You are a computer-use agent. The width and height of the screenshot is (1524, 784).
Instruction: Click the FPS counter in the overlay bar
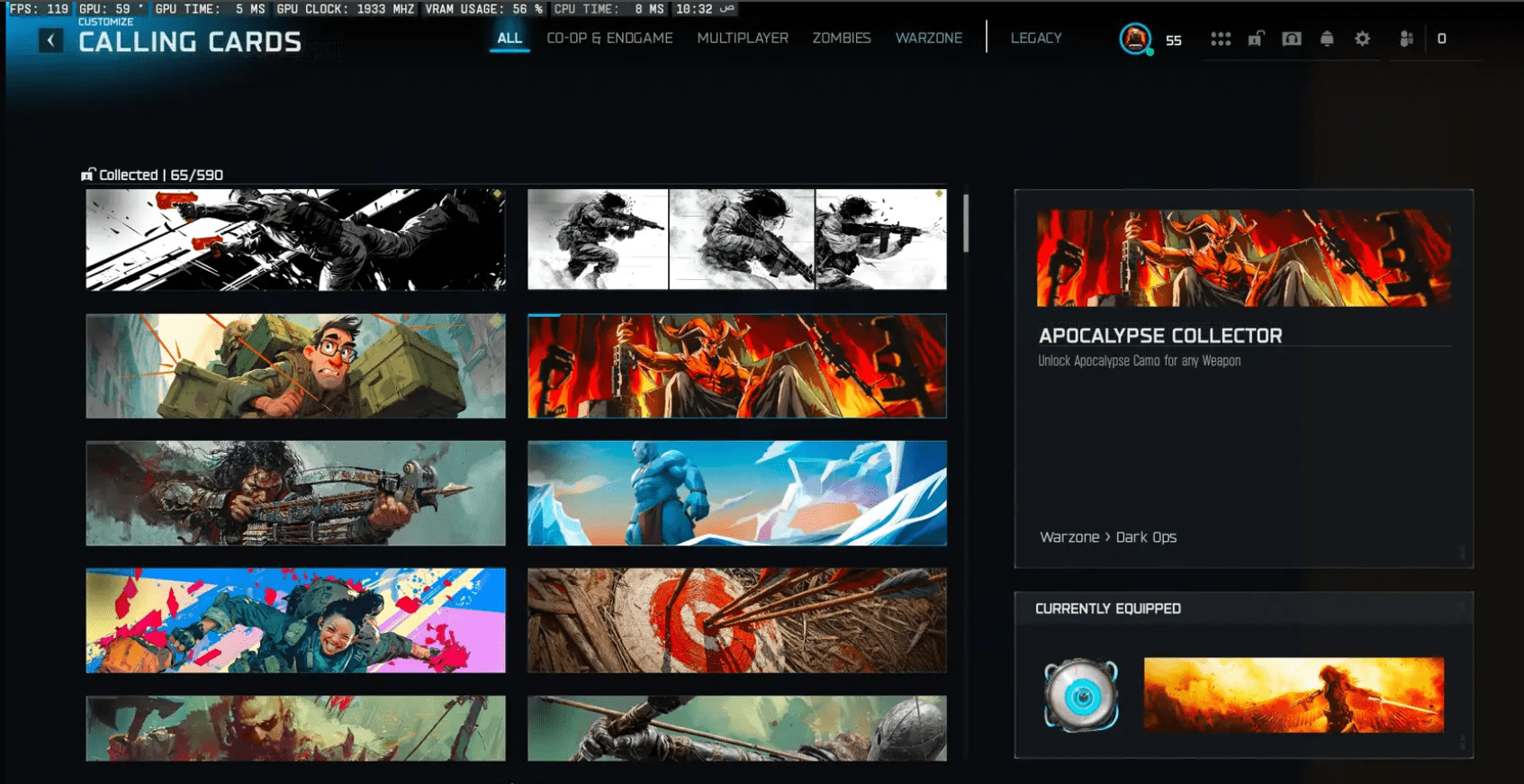[x=39, y=9]
